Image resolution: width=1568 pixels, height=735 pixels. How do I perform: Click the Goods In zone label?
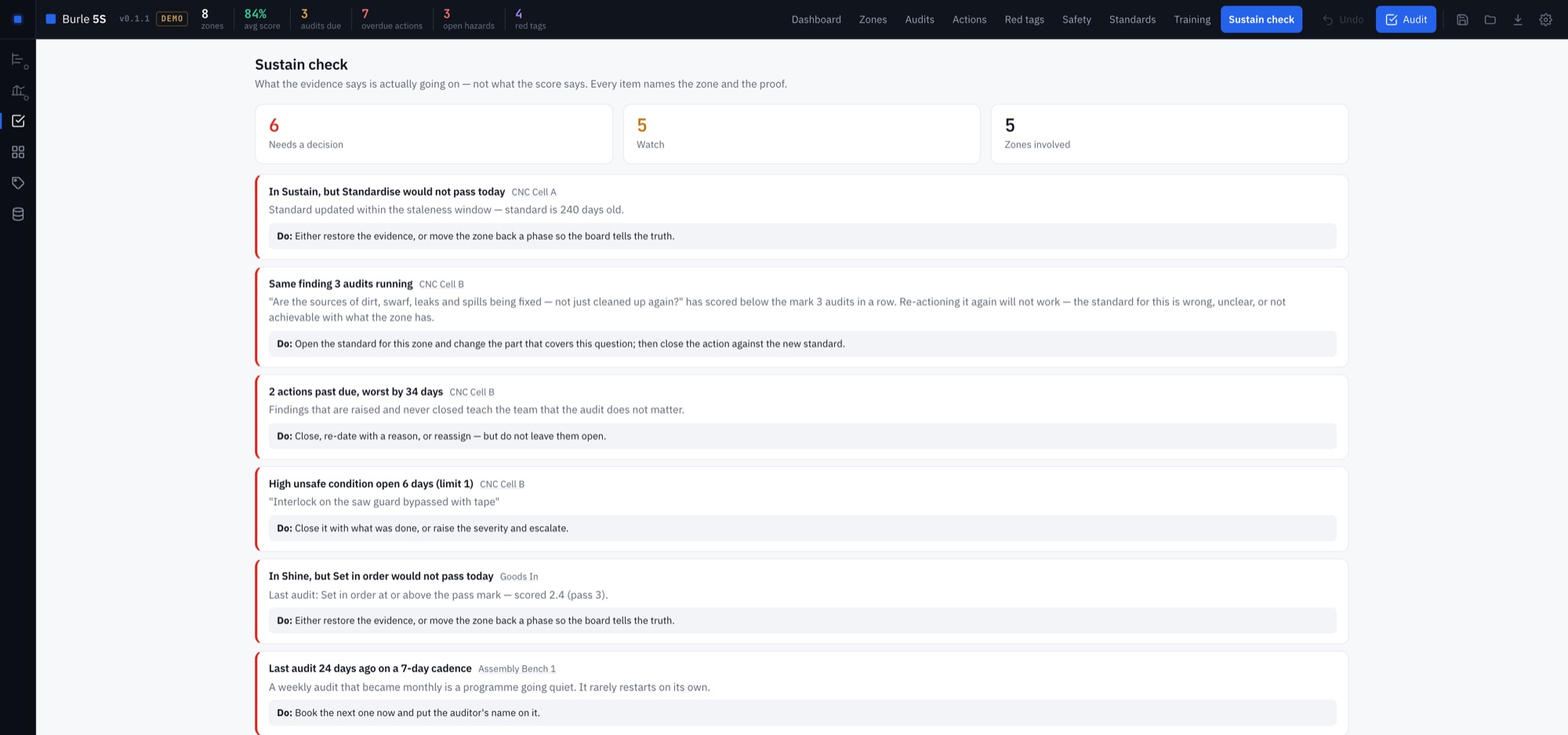pyautogui.click(x=519, y=577)
